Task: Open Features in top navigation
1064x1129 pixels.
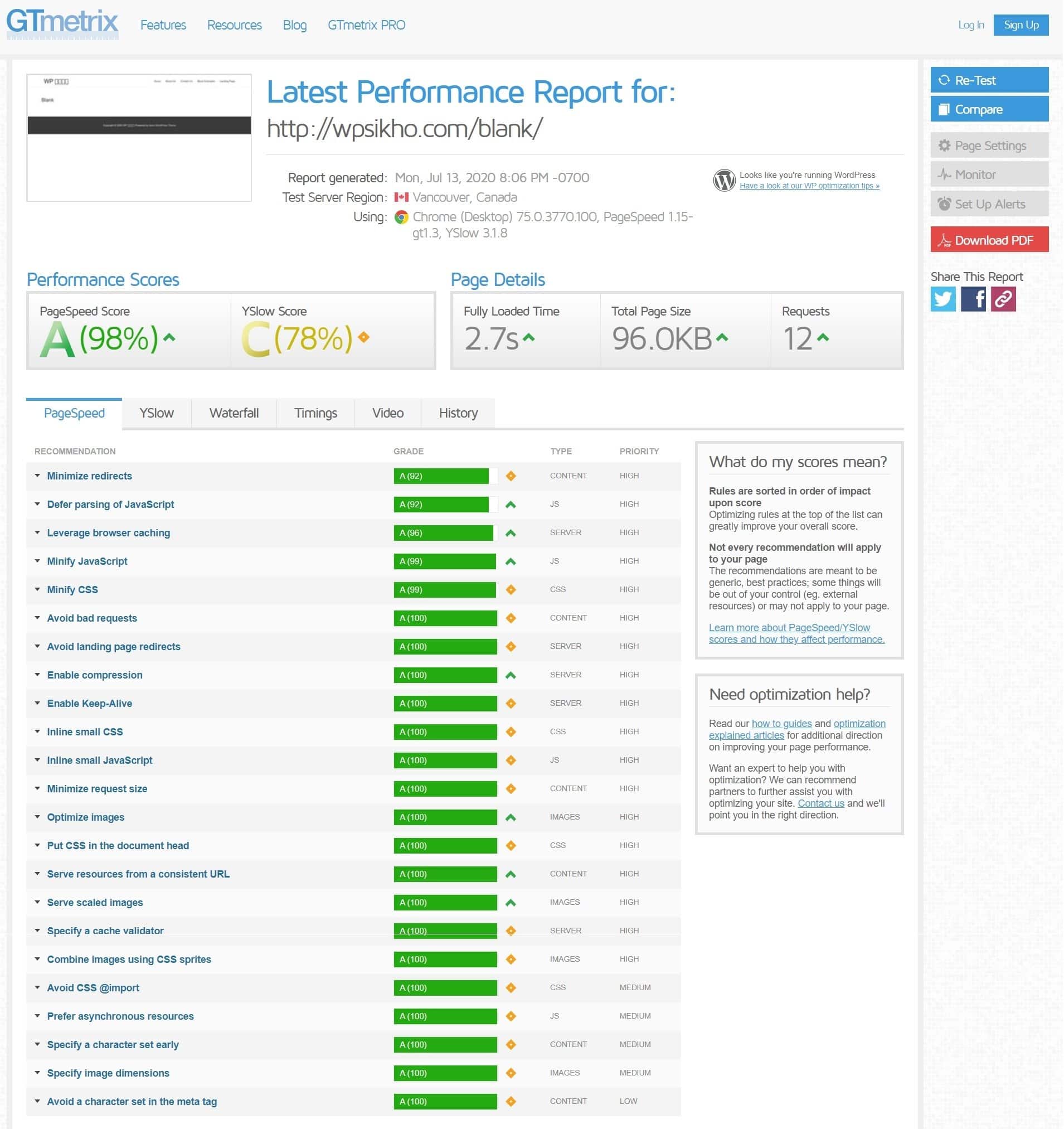Action: coord(163,25)
